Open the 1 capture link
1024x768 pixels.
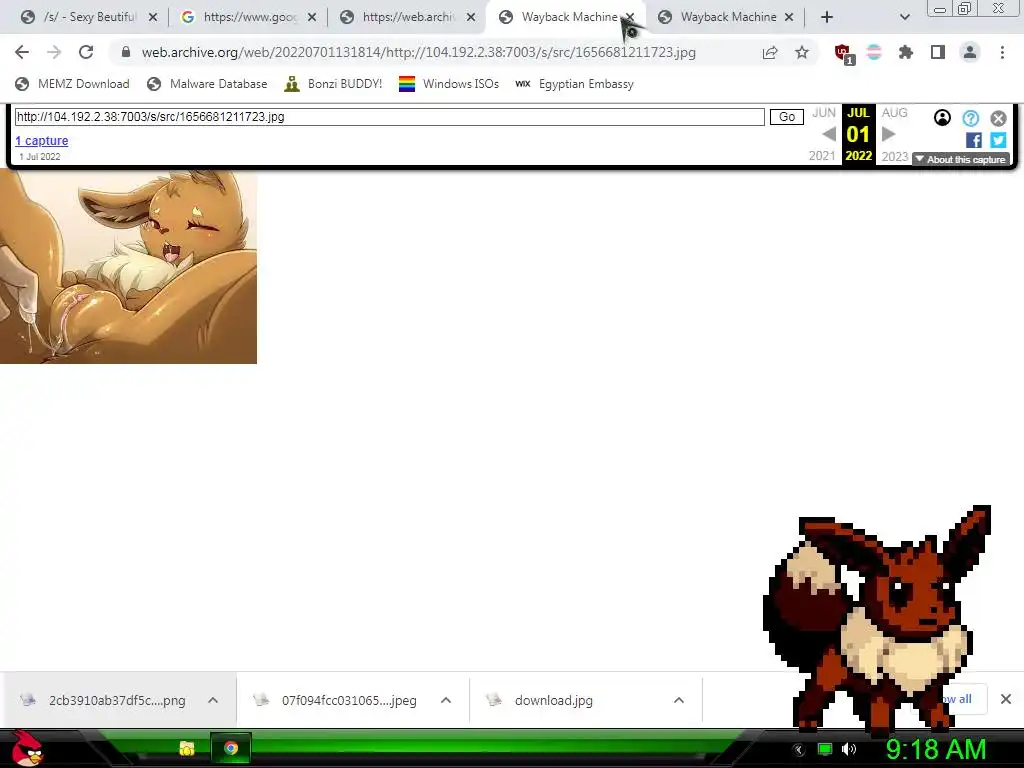pos(42,140)
